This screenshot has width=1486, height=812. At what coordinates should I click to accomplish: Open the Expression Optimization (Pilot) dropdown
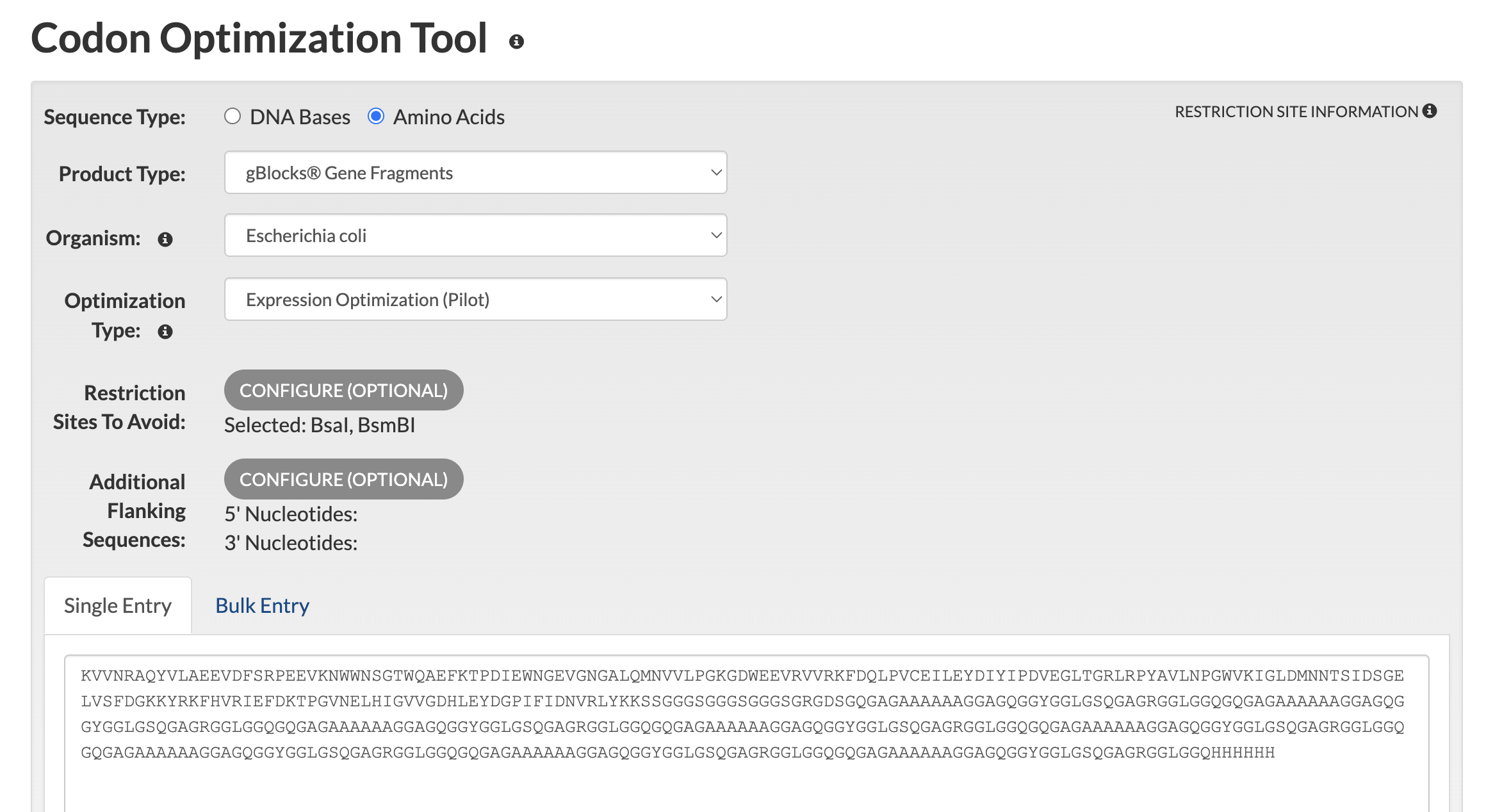476,299
